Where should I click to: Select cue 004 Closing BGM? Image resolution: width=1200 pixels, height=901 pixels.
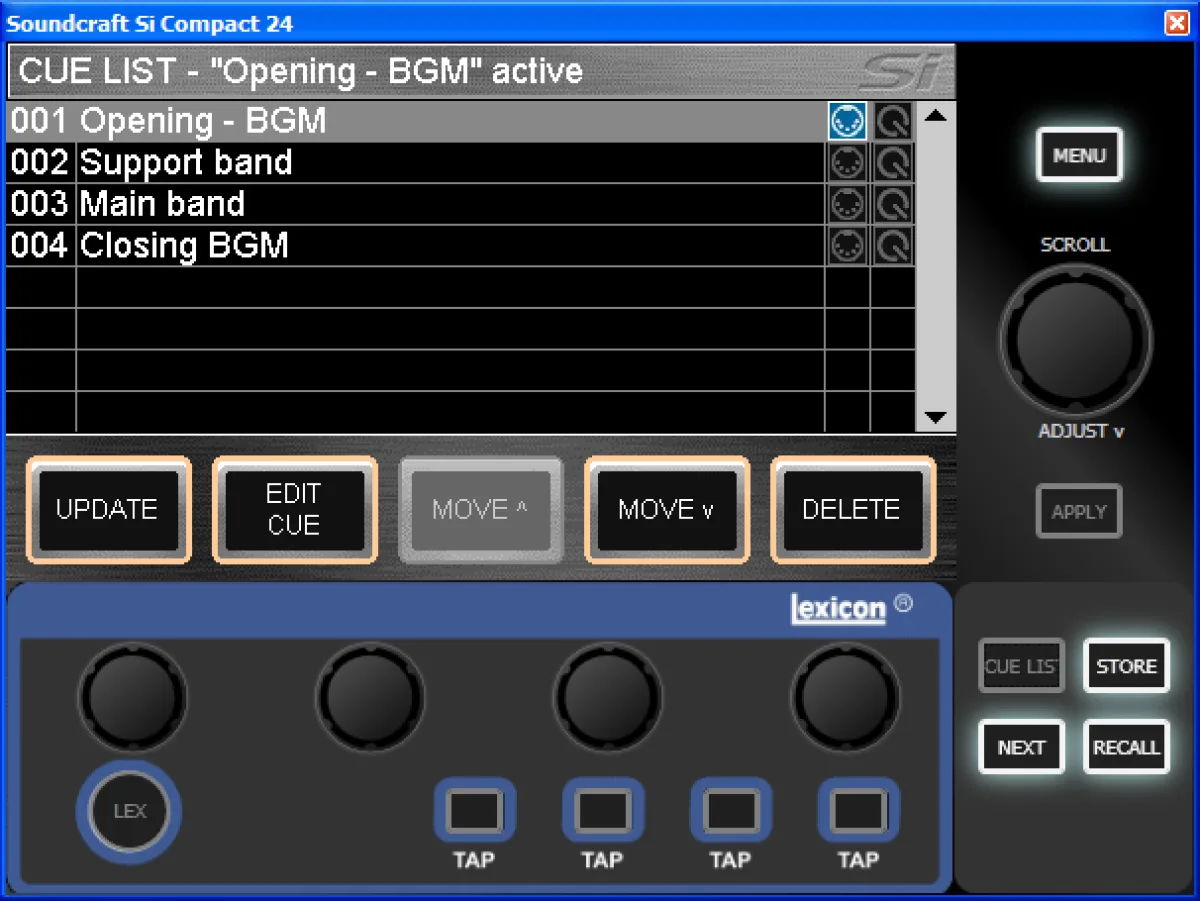460,246
